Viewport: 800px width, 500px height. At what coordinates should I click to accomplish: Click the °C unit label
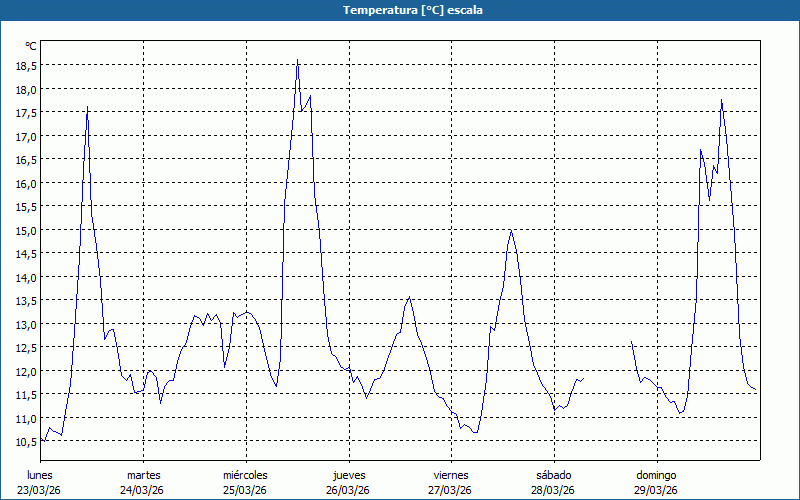pyautogui.click(x=31, y=46)
